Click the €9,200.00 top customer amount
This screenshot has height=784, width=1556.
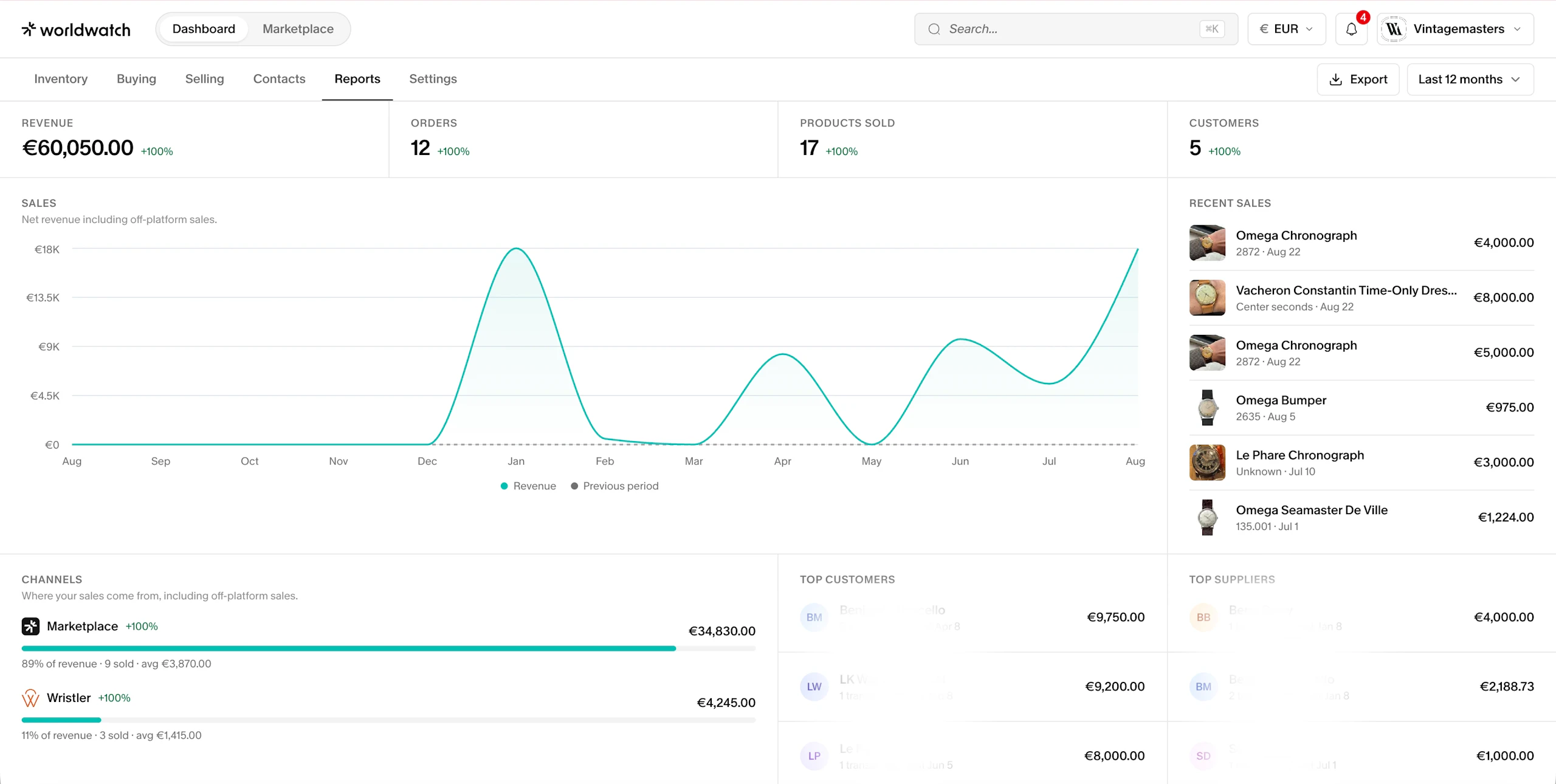(1115, 687)
